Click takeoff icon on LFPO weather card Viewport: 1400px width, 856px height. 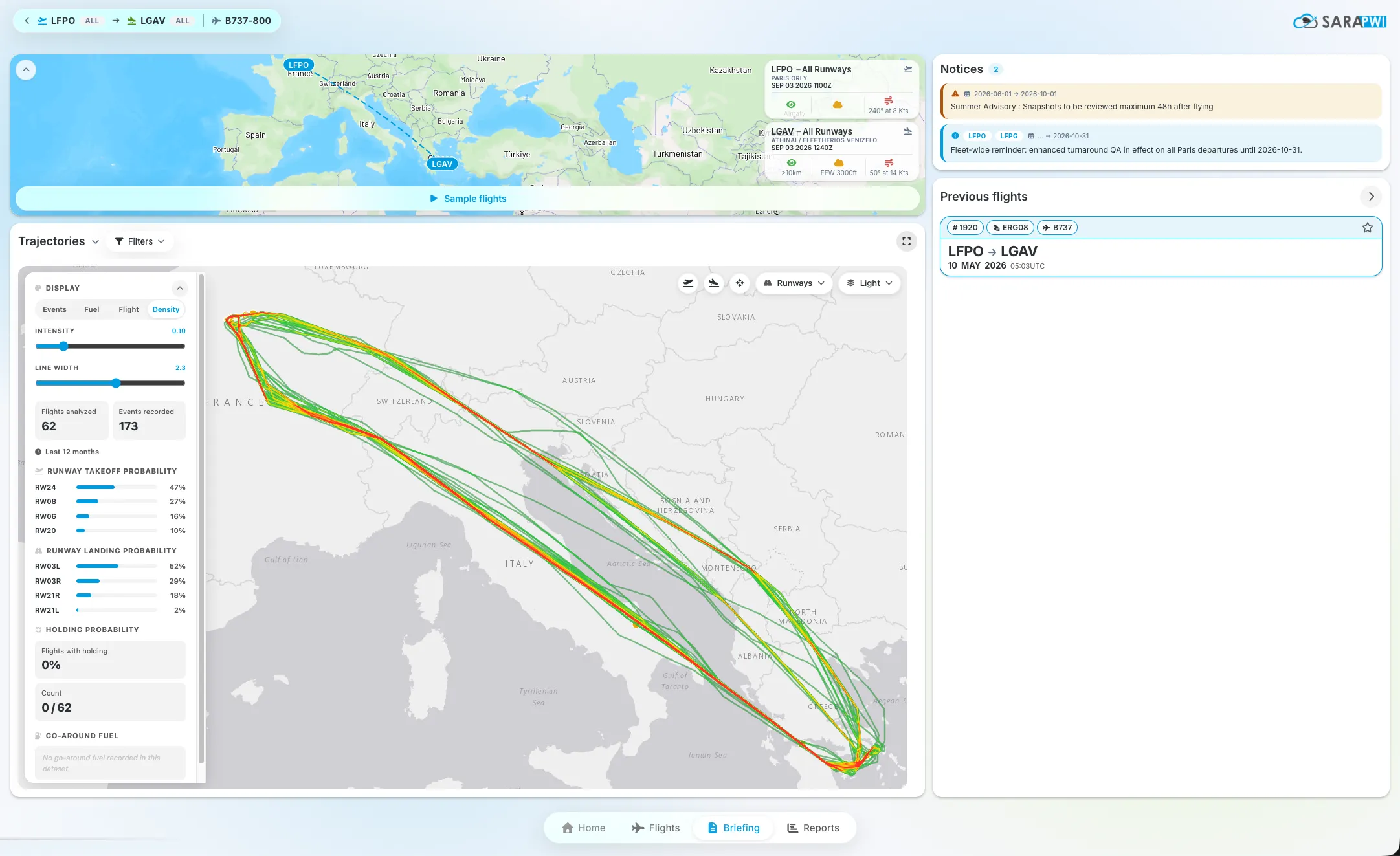[907, 69]
